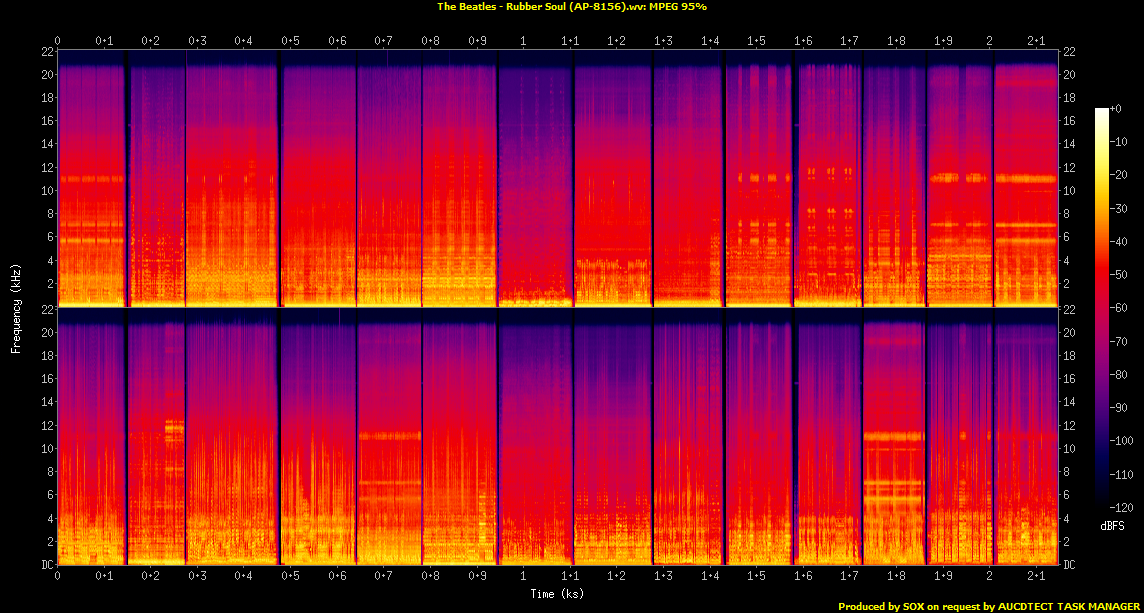Image resolution: width=1144 pixels, height=613 pixels.
Task: Click the '+0' value on the dBFS scale
Action: coord(1115,109)
